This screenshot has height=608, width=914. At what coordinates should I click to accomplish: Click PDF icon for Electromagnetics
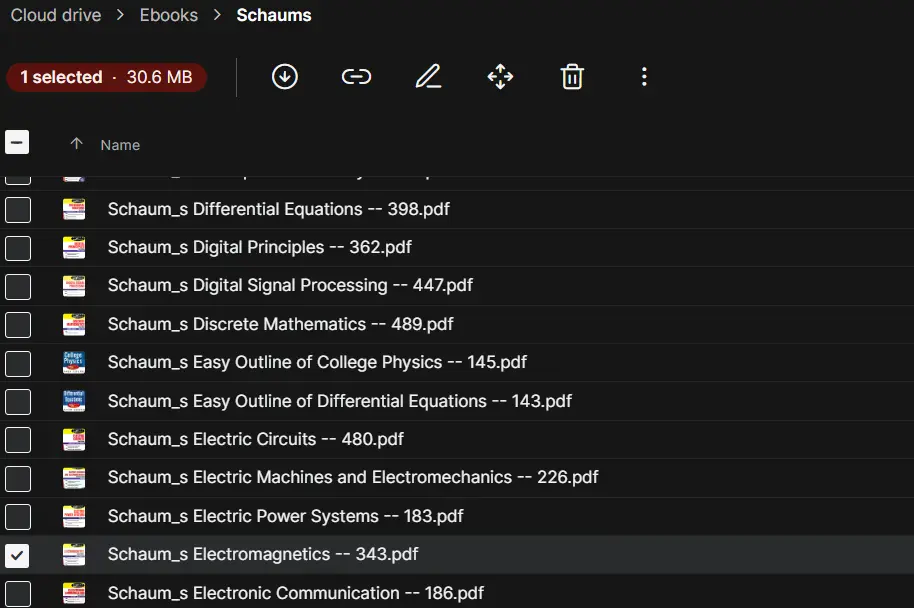(x=74, y=554)
